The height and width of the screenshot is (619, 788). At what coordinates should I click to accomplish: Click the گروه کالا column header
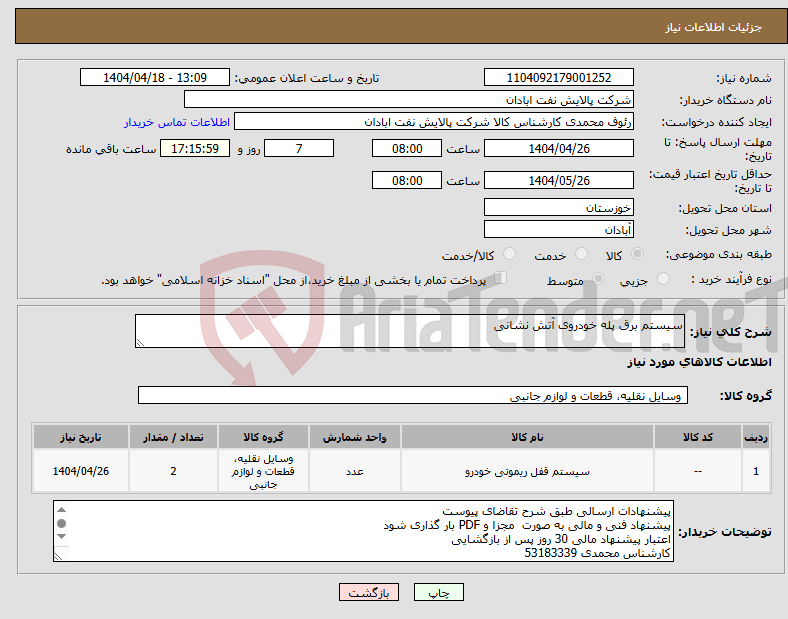coord(263,437)
